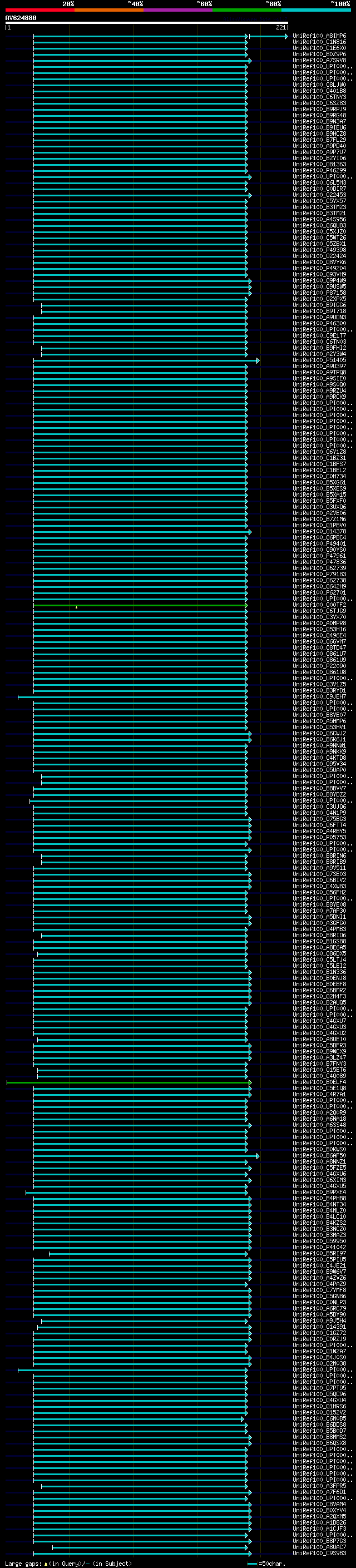Click alignment bar for UniRef100_C9JEH7
Viewport: 356px width, 1568px height.
click(132, 697)
